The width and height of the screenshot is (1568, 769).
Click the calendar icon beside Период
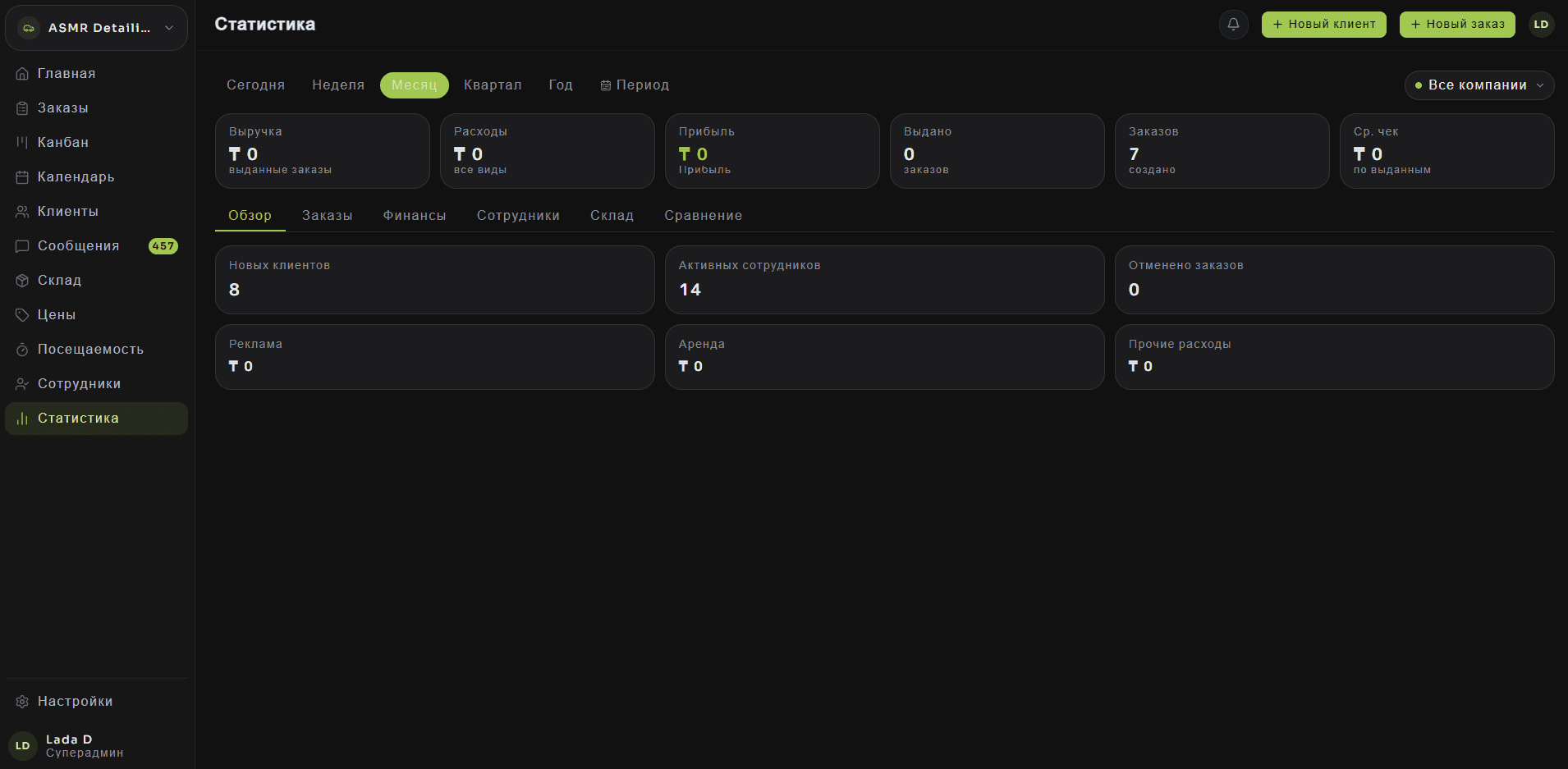pyautogui.click(x=606, y=85)
